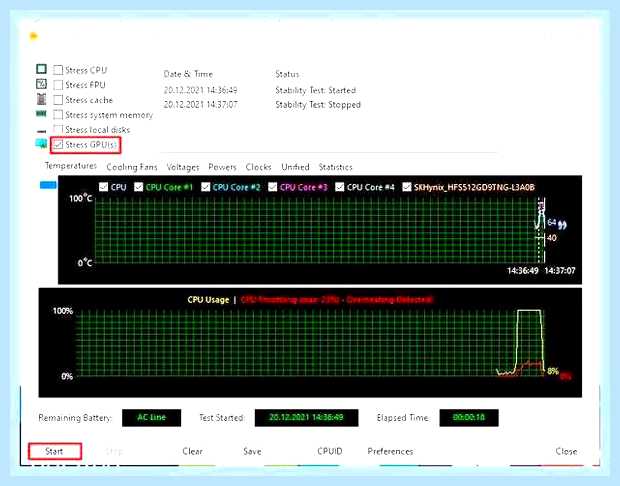Click the Start button

55,451
